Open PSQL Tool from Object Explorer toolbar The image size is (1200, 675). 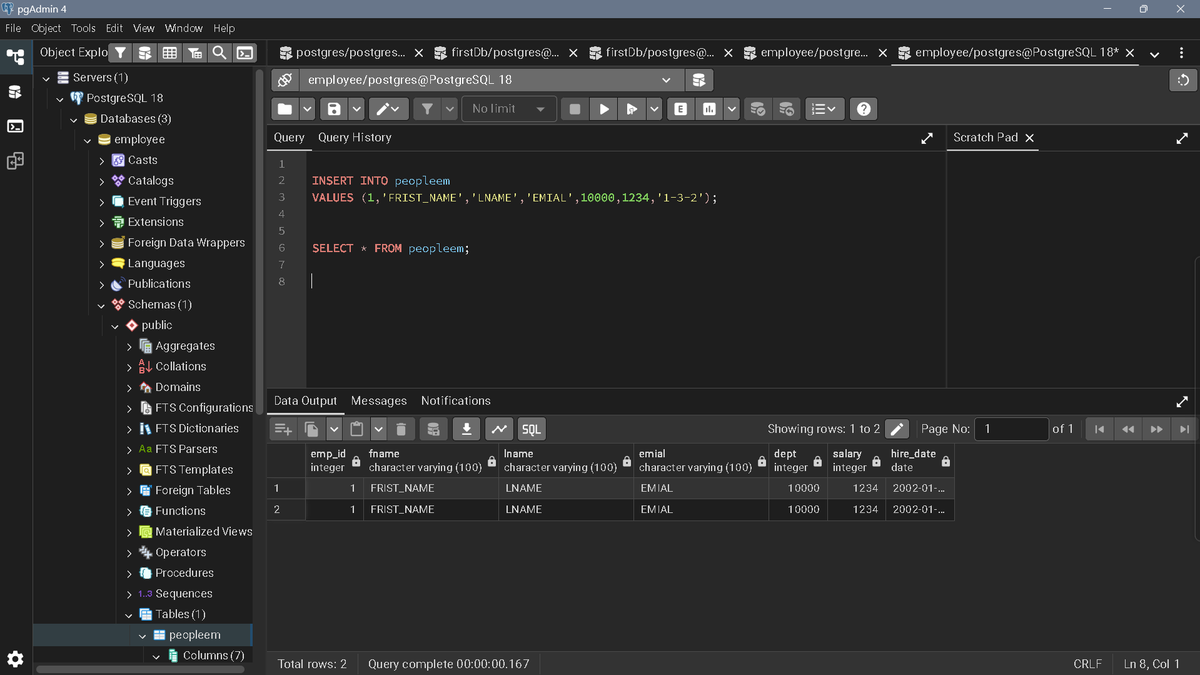pos(243,53)
